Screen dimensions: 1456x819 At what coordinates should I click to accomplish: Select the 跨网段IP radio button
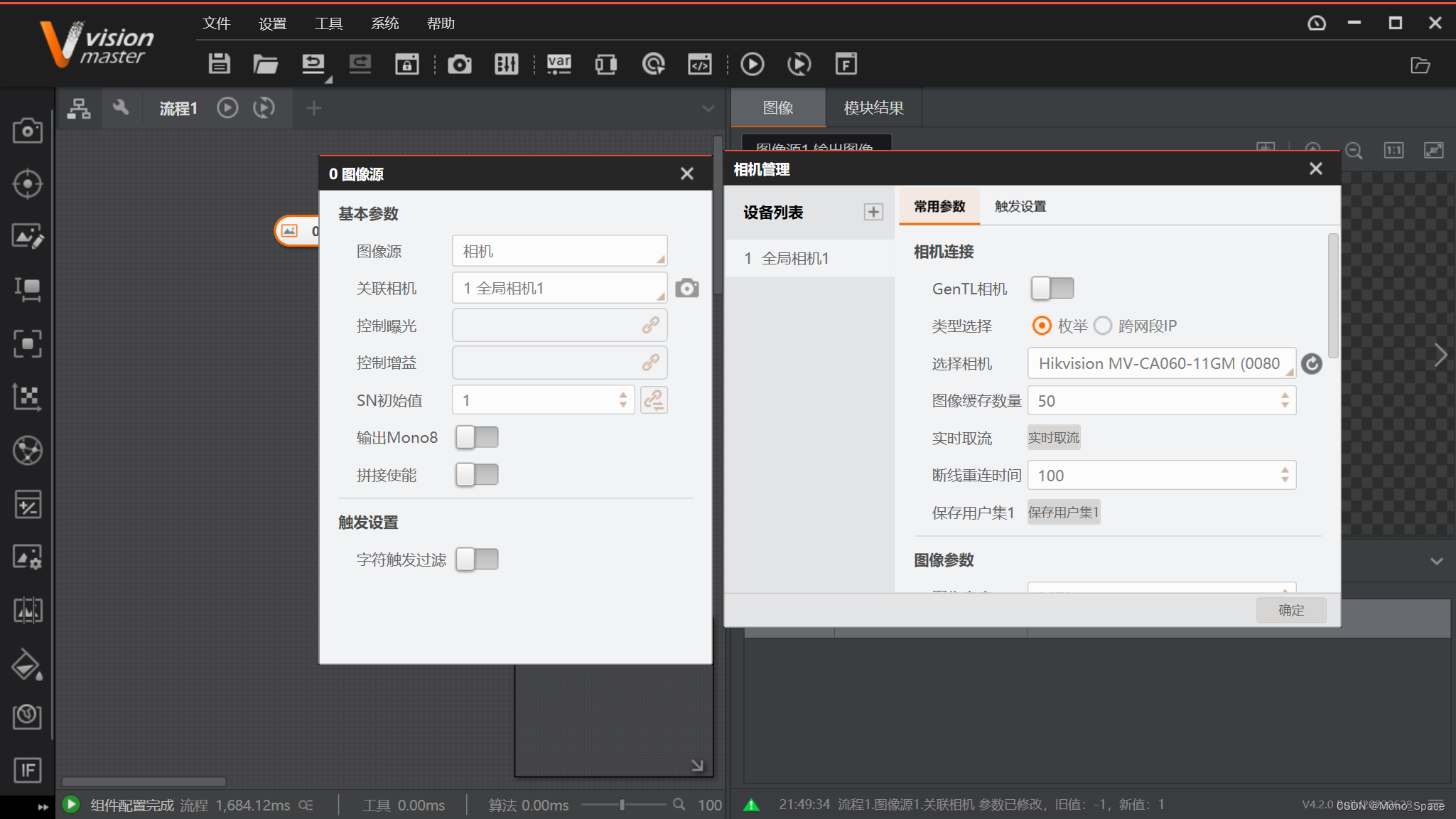coord(1102,326)
